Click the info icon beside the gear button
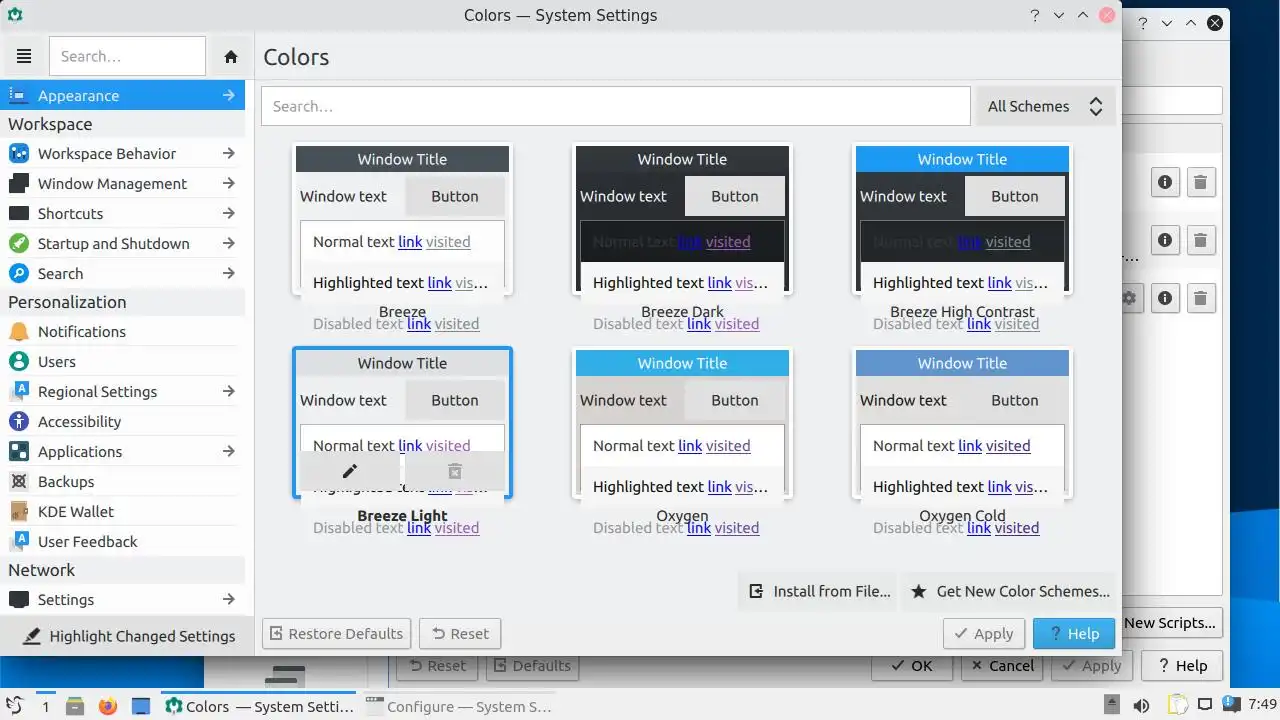This screenshot has height=720, width=1280. [x=1165, y=298]
